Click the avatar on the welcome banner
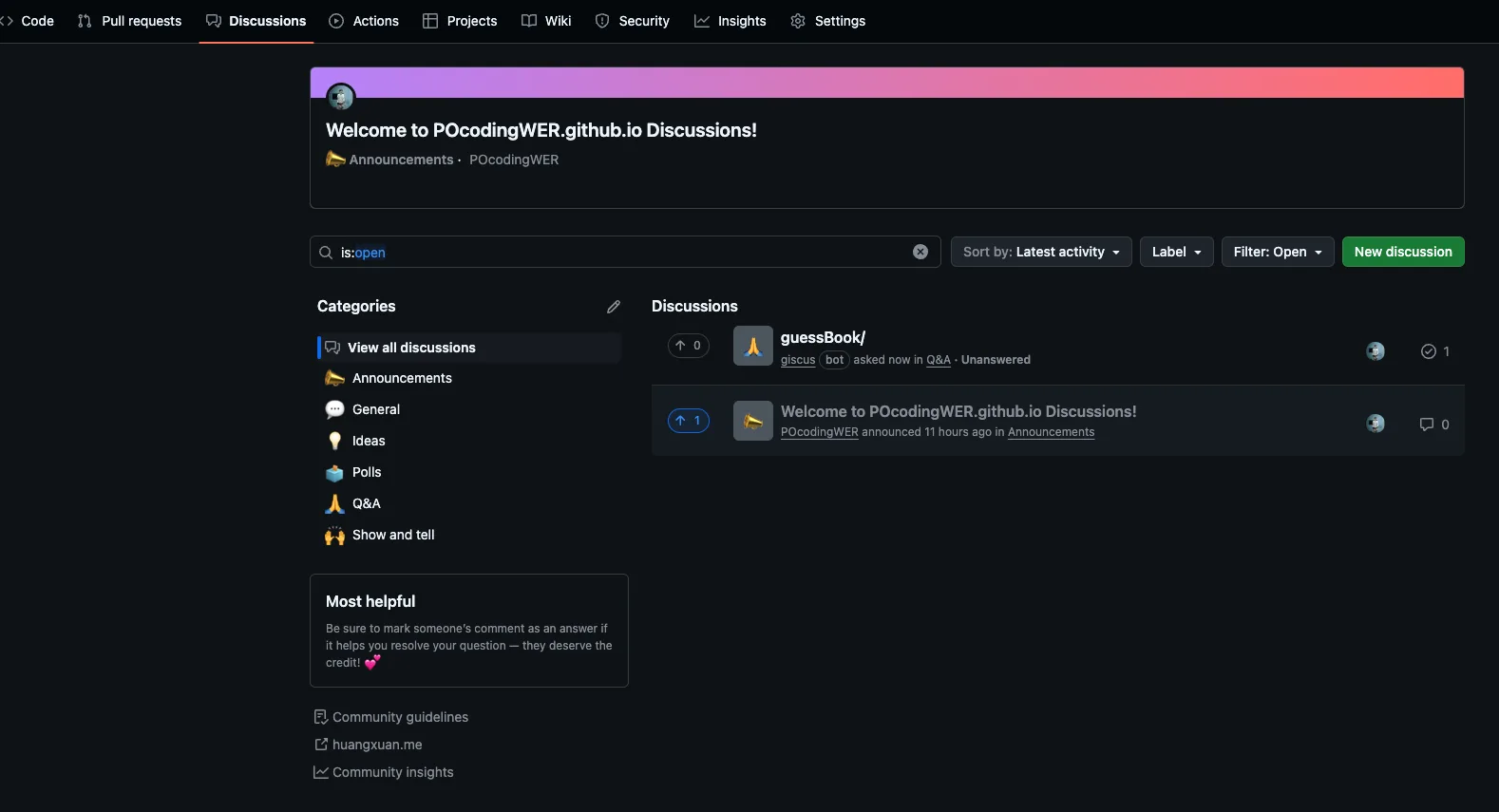Image resolution: width=1499 pixels, height=812 pixels. coord(341,97)
